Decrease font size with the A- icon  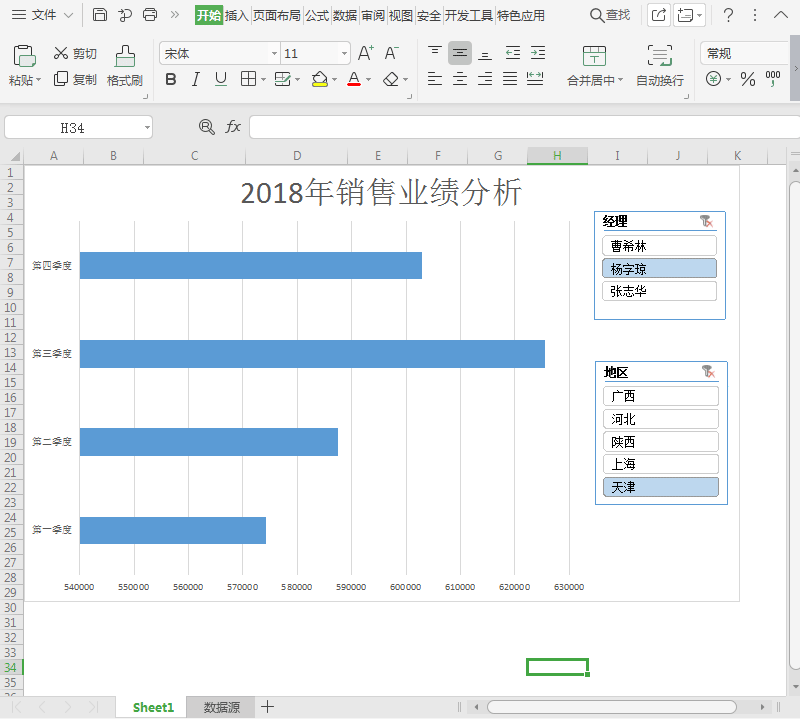[391, 53]
